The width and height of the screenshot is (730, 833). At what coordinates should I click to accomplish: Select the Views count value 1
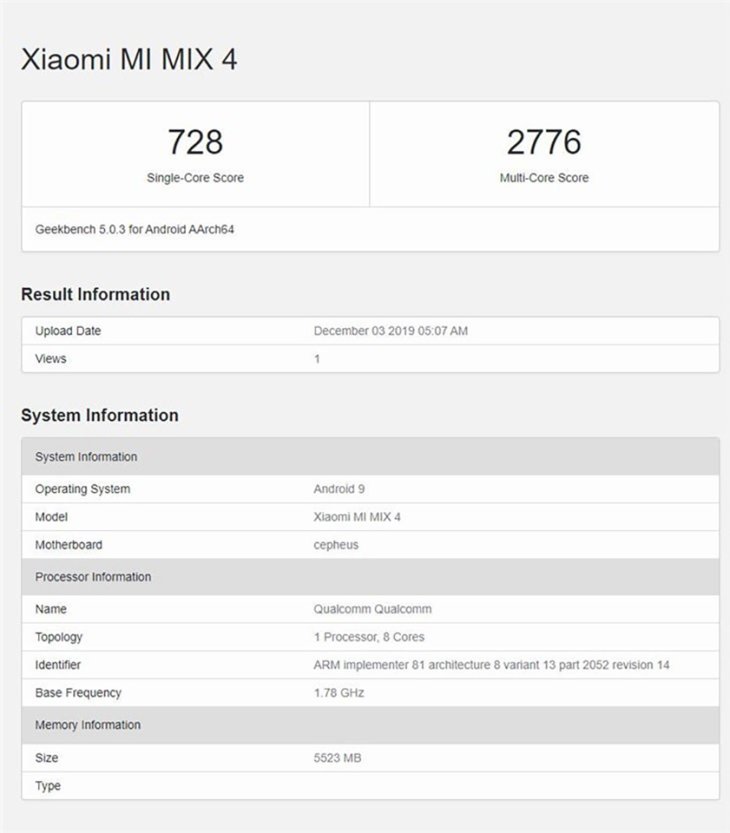[x=317, y=359]
